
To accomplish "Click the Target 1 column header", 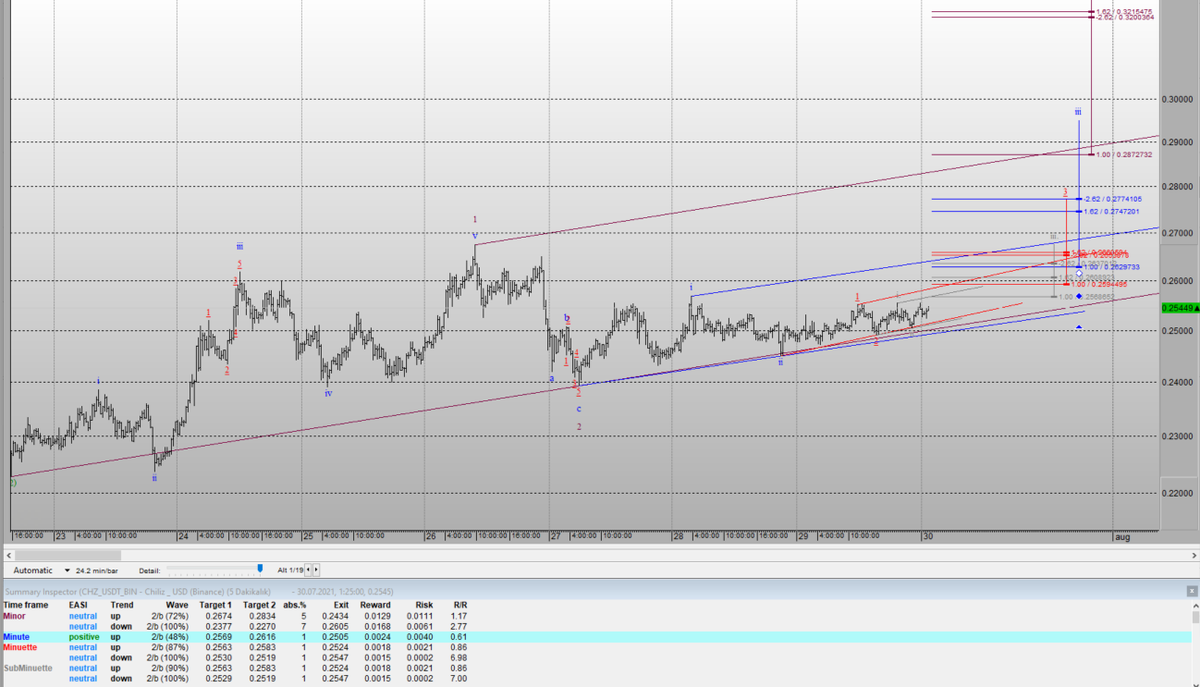I will 215,605.
